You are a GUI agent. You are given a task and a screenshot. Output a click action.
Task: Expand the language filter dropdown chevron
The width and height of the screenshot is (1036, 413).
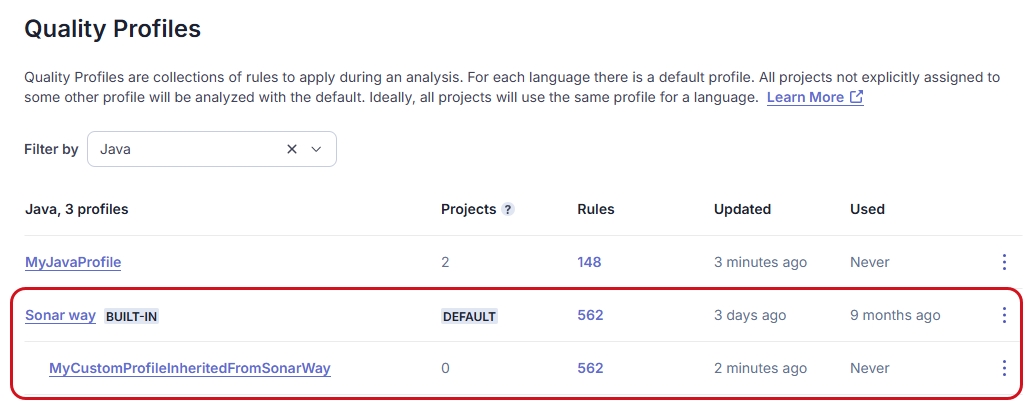coord(317,149)
